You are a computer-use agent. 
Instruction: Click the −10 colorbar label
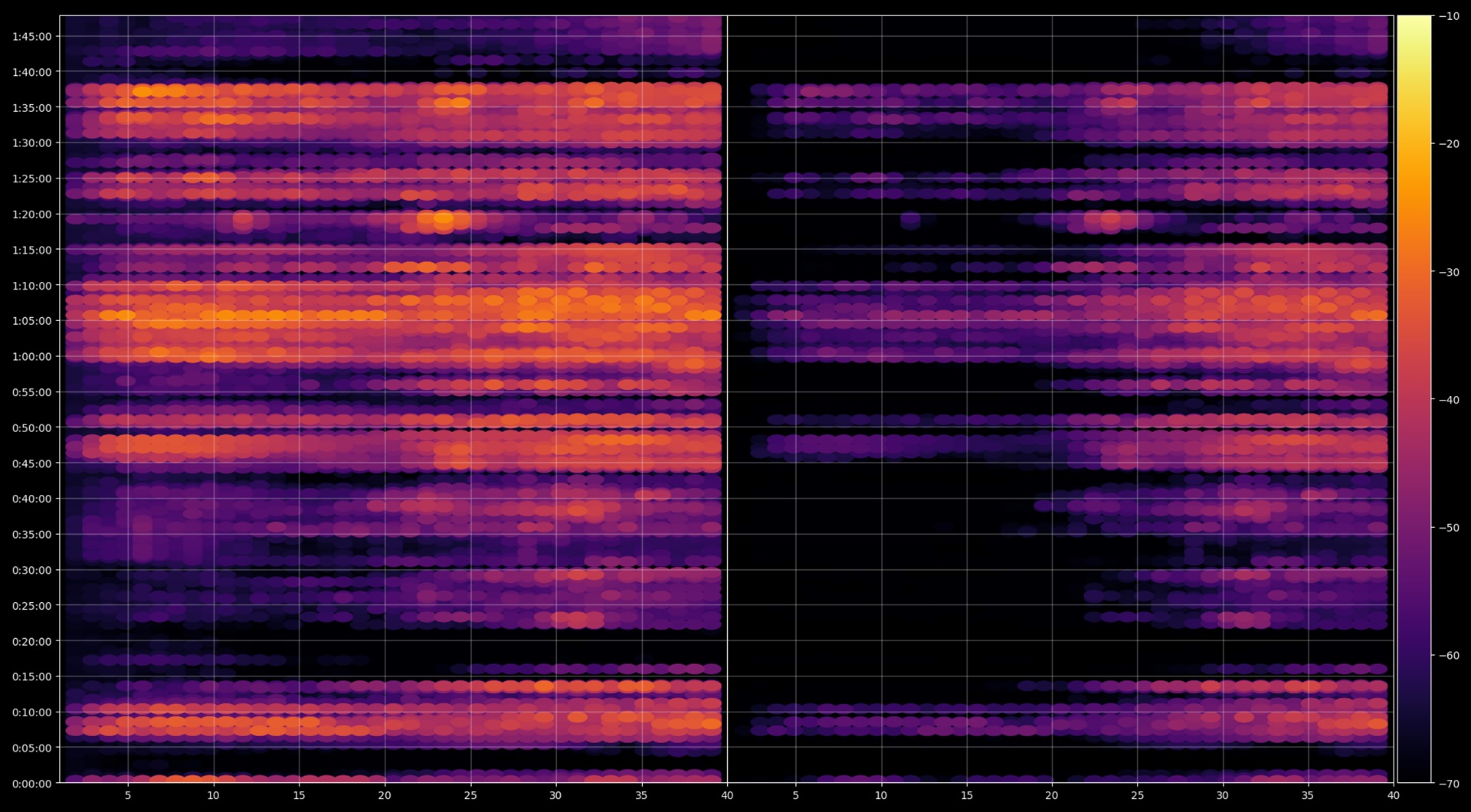[1449, 16]
